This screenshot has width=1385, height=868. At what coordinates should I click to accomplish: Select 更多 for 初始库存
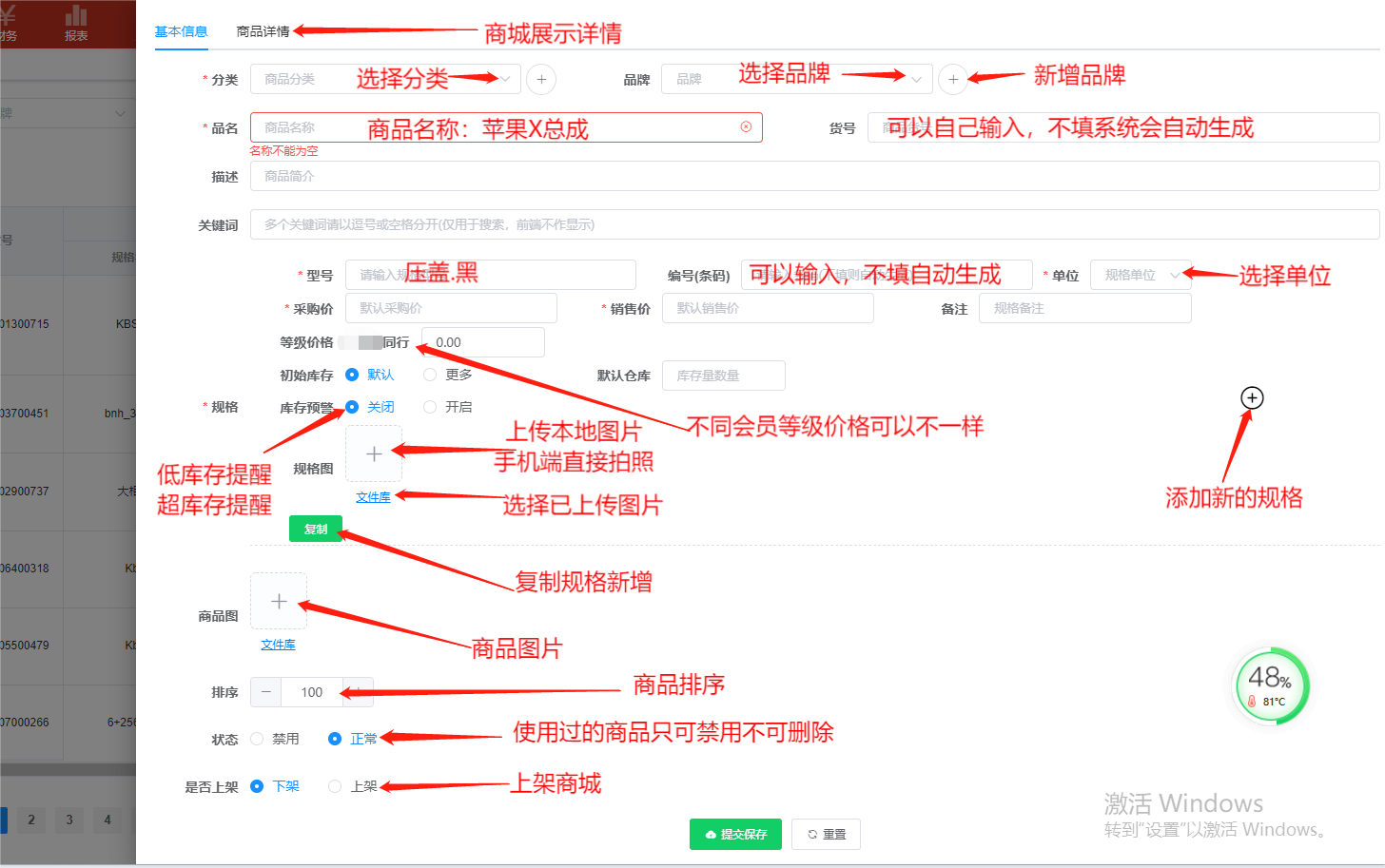448,375
